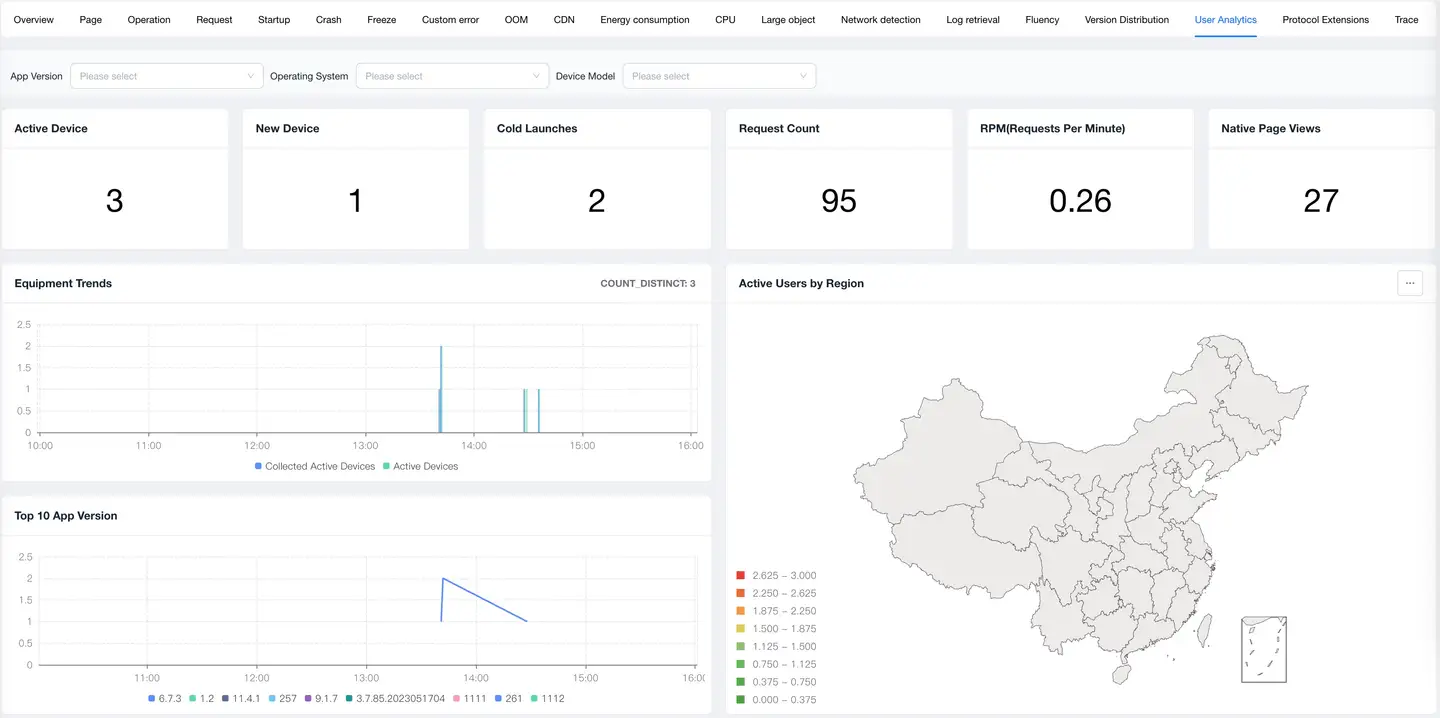Open the more options menu on region map
The height and width of the screenshot is (718, 1440).
[x=1409, y=283]
